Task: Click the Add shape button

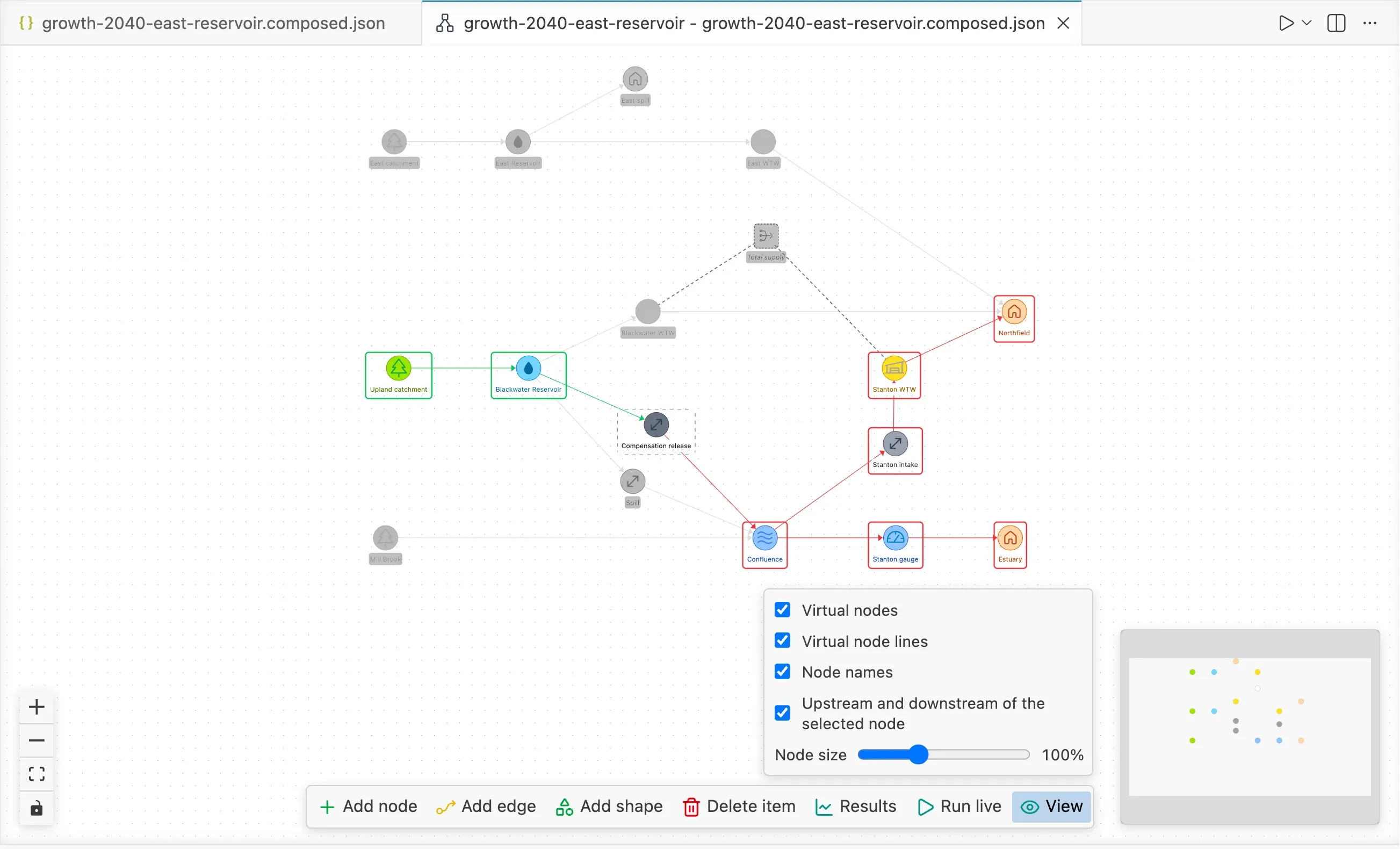Action: 609,807
